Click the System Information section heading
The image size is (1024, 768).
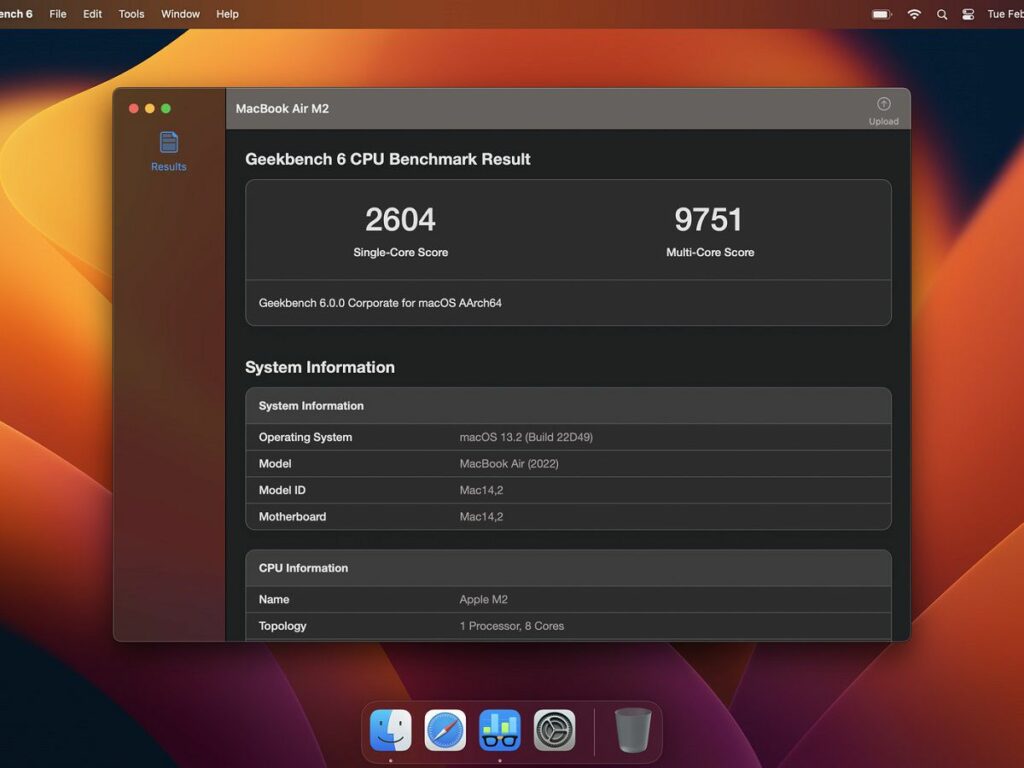point(320,367)
